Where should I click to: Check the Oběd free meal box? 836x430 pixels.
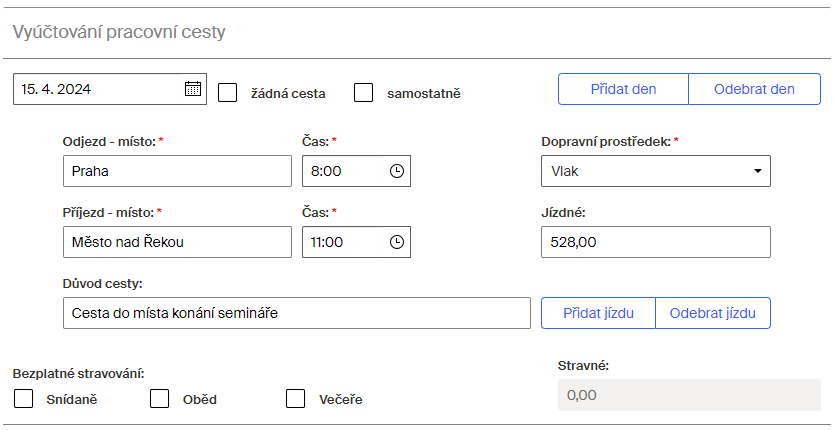(x=159, y=399)
